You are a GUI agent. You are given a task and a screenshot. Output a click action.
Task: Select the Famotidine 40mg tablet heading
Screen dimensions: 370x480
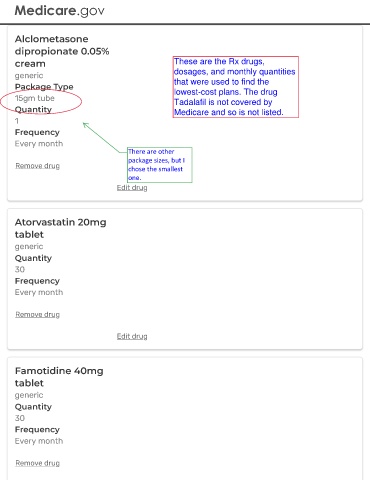59,377
